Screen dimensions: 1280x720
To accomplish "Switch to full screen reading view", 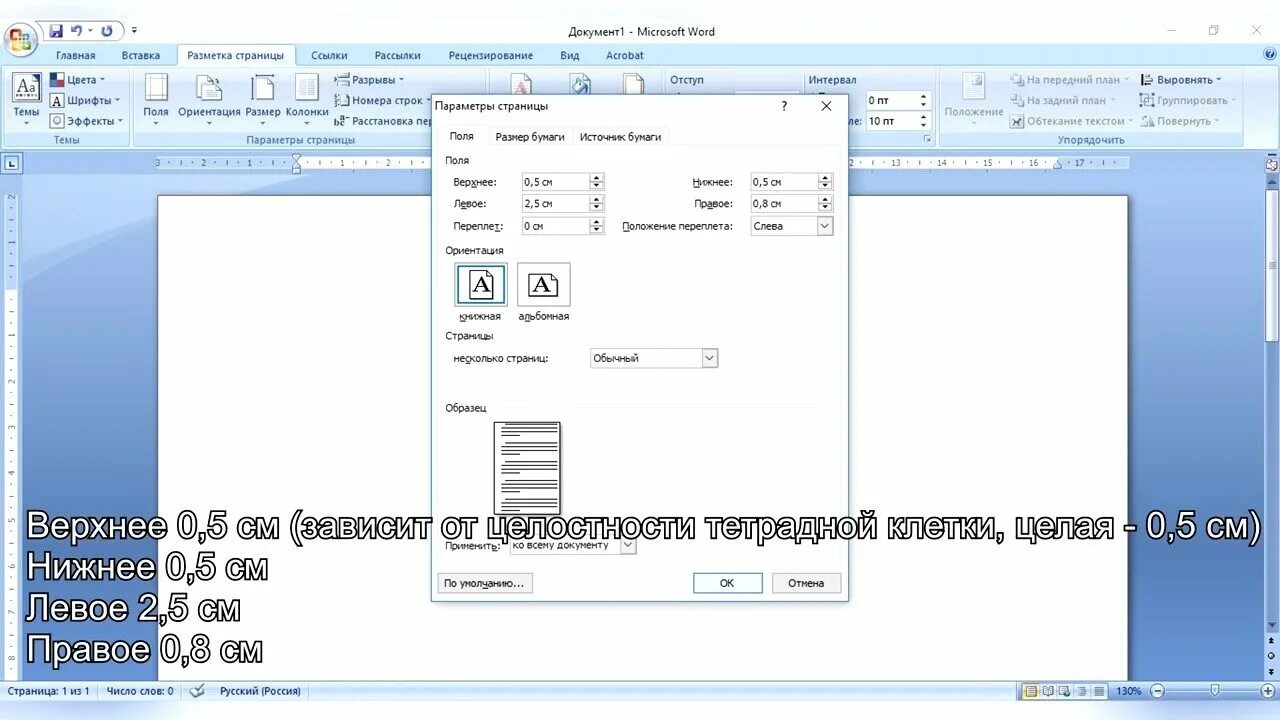I will (1048, 691).
